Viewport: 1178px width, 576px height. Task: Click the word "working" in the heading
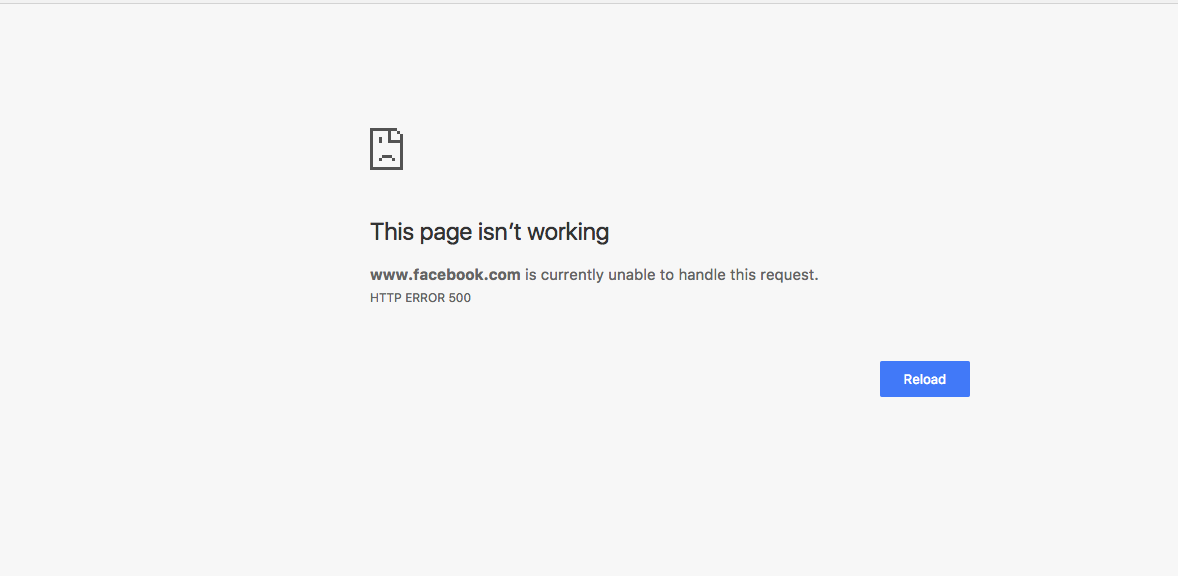568,233
